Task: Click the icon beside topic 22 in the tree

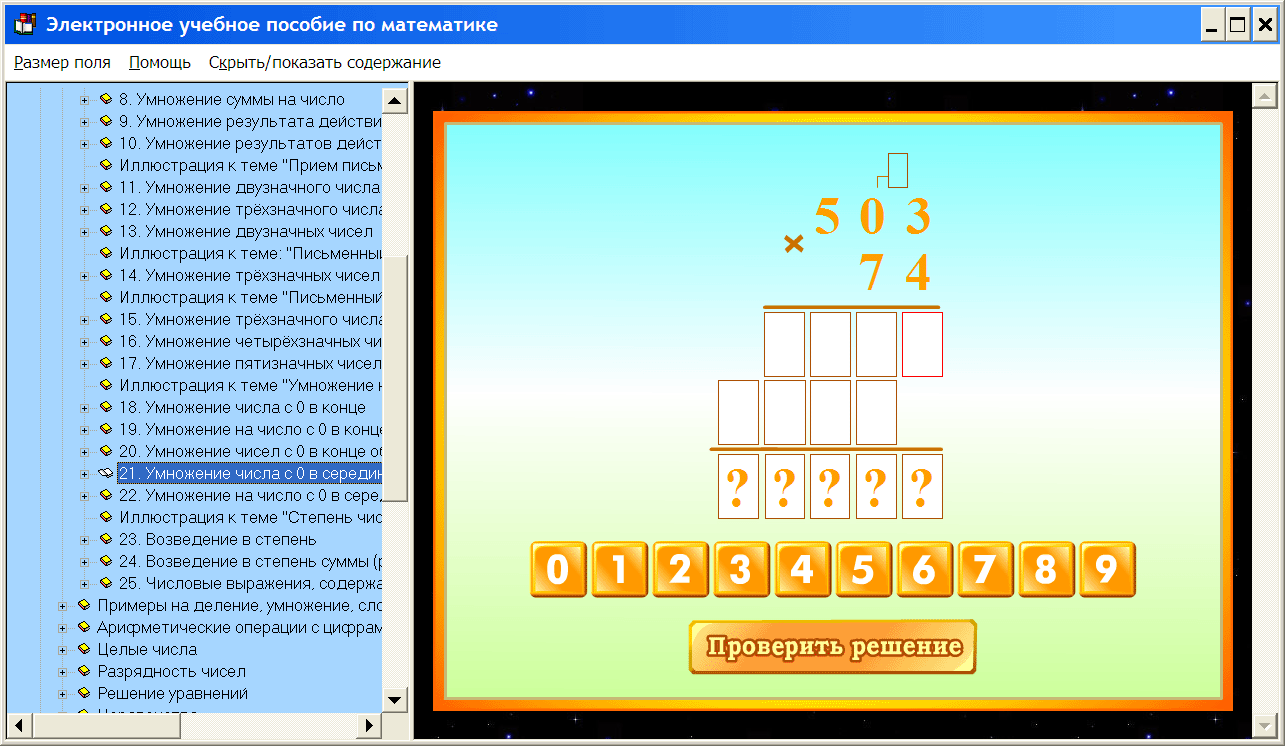Action: click(x=106, y=495)
